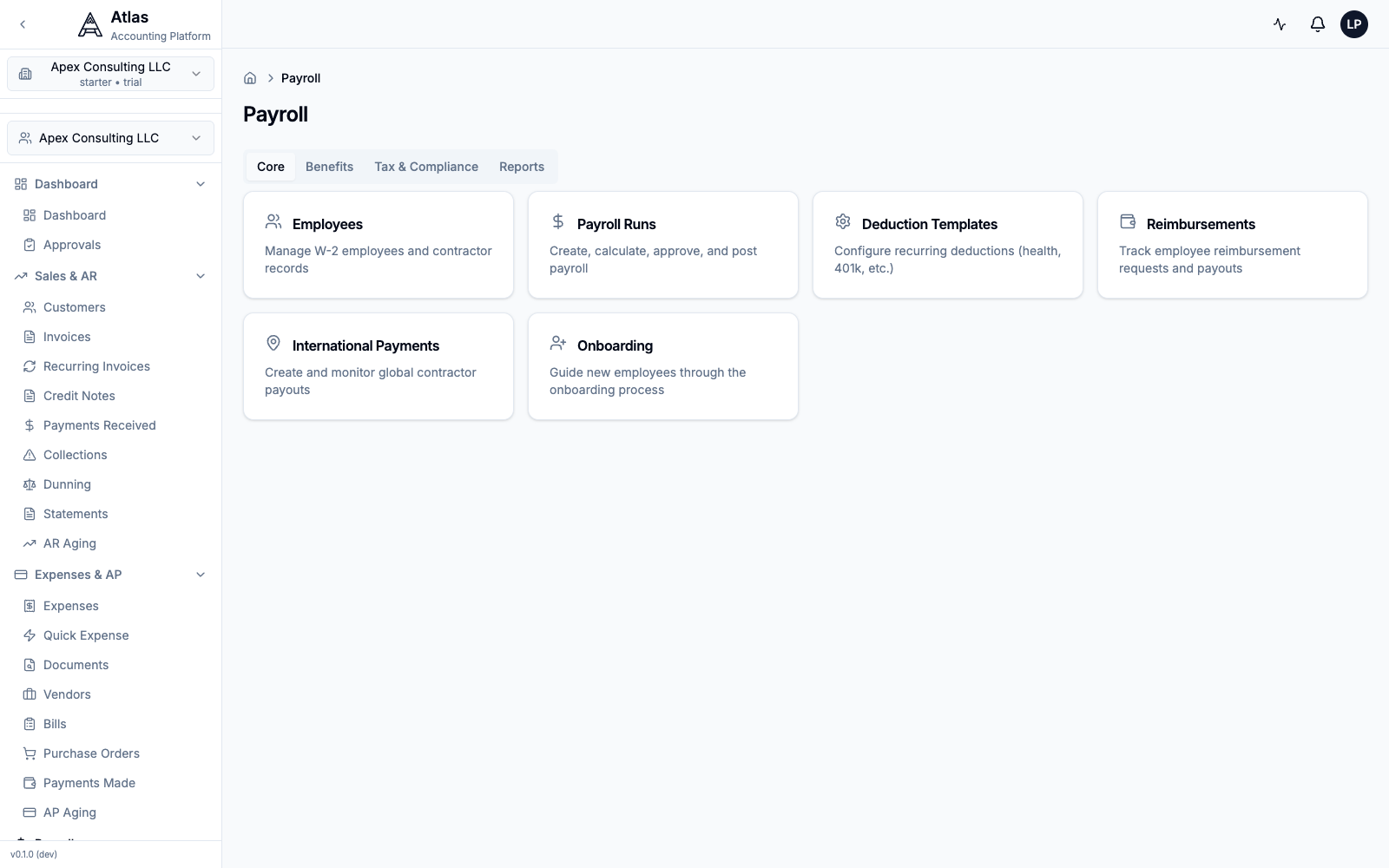
Task: Click the Vendors briefcase icon
Action: click(30, 694)
